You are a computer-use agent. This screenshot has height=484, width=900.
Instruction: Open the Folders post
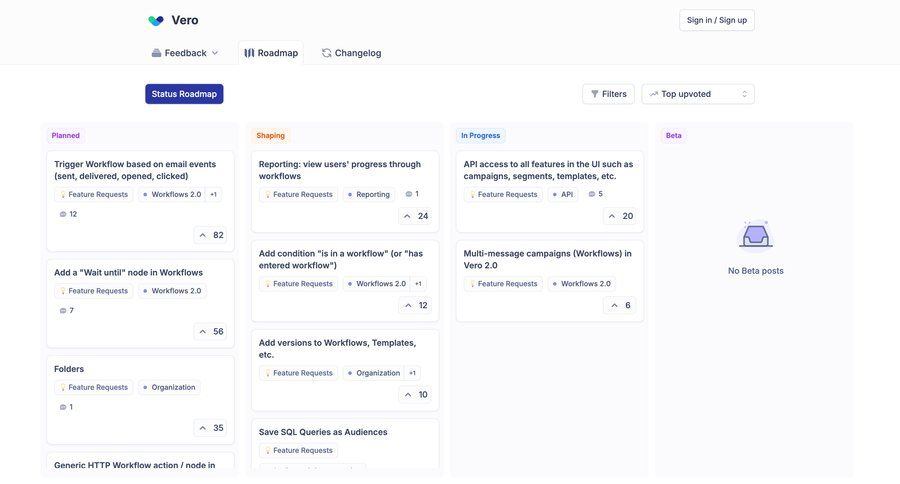coord(69,369)
